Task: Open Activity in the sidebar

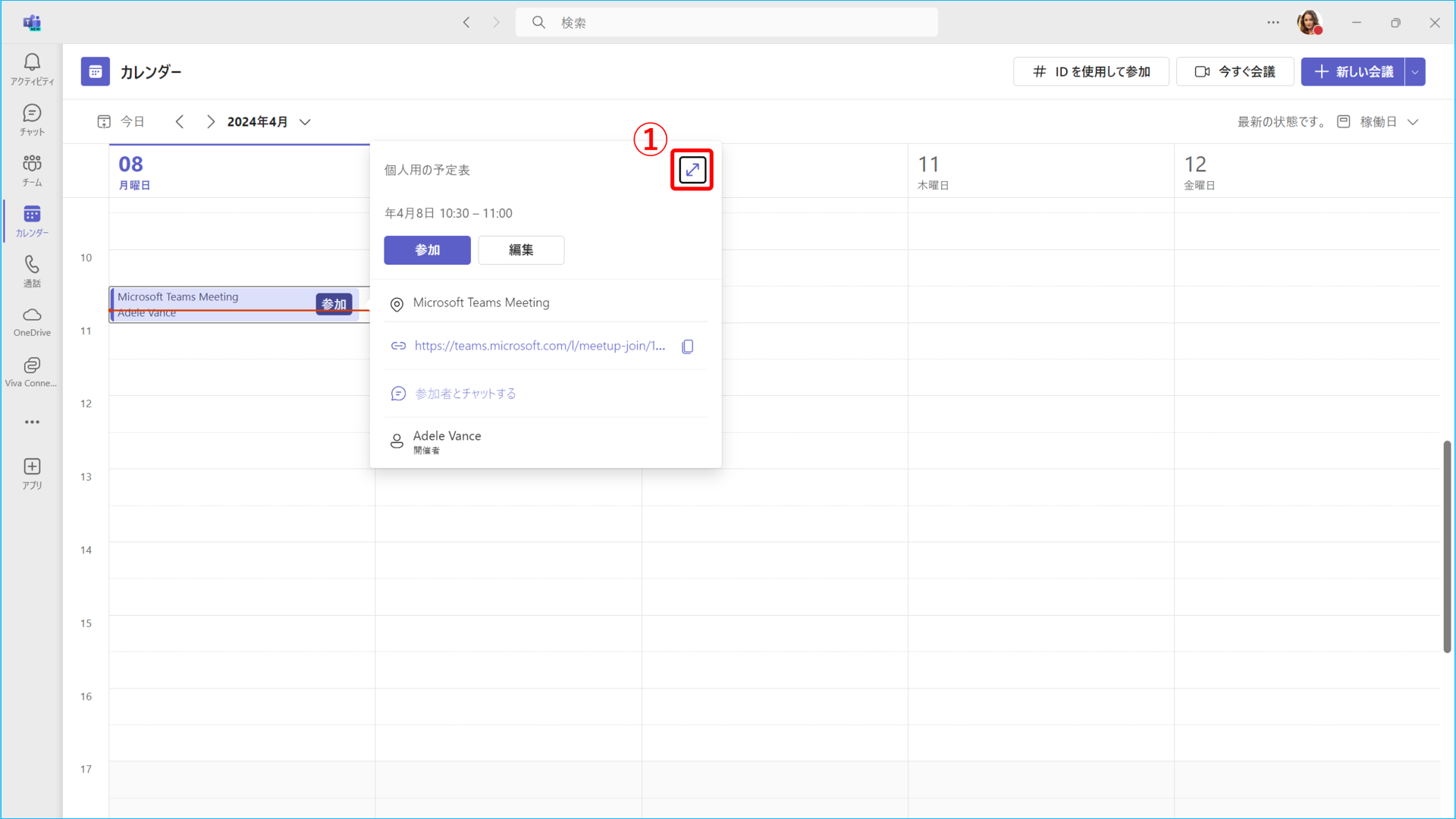Action: (32, 69)
